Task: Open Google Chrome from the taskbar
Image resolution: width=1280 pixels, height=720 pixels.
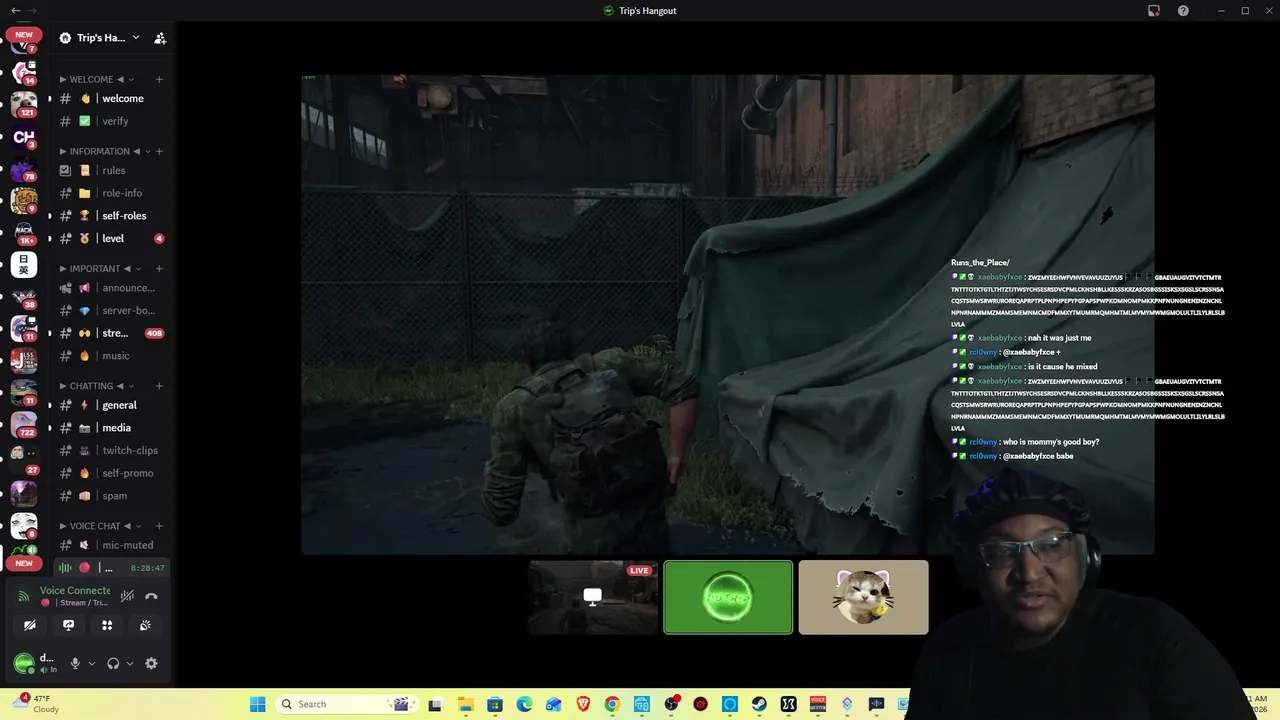Action: point(612,704)
